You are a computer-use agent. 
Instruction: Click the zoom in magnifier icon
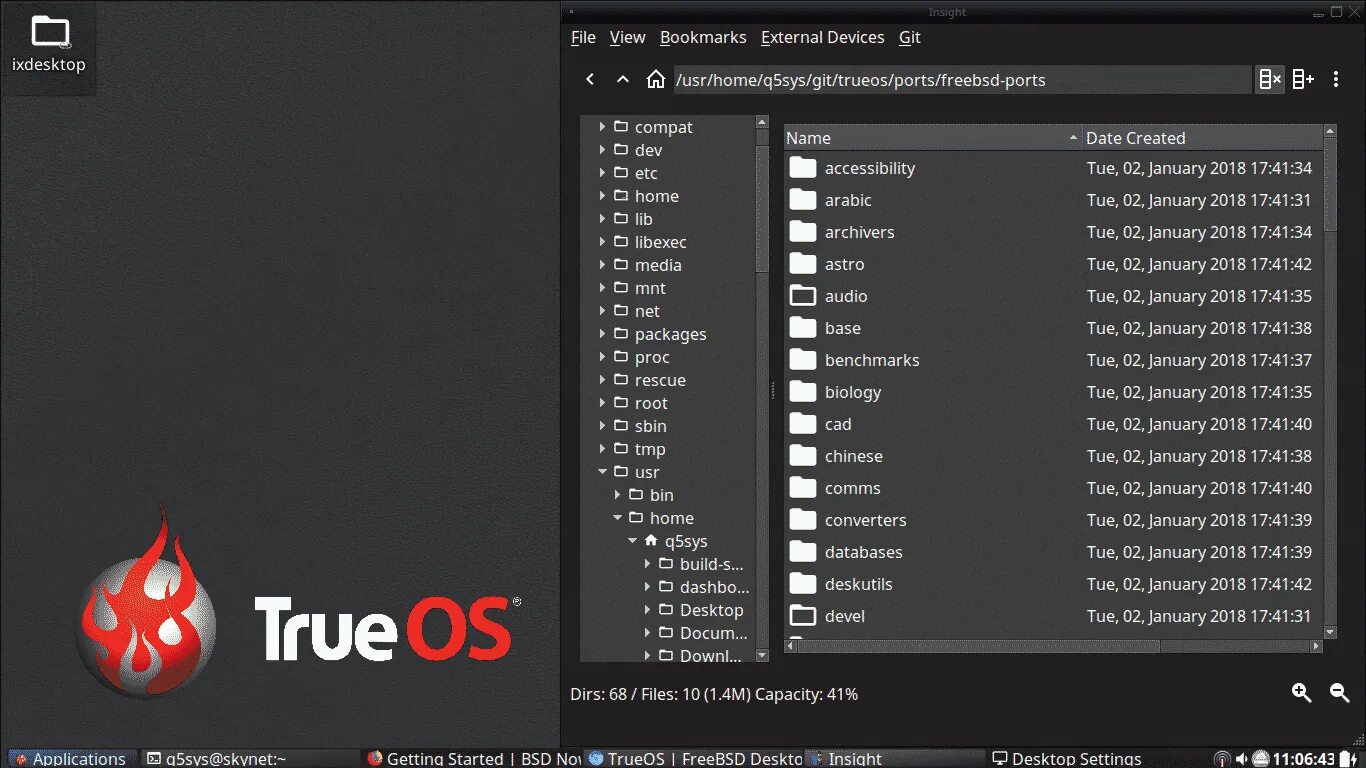1301,693
